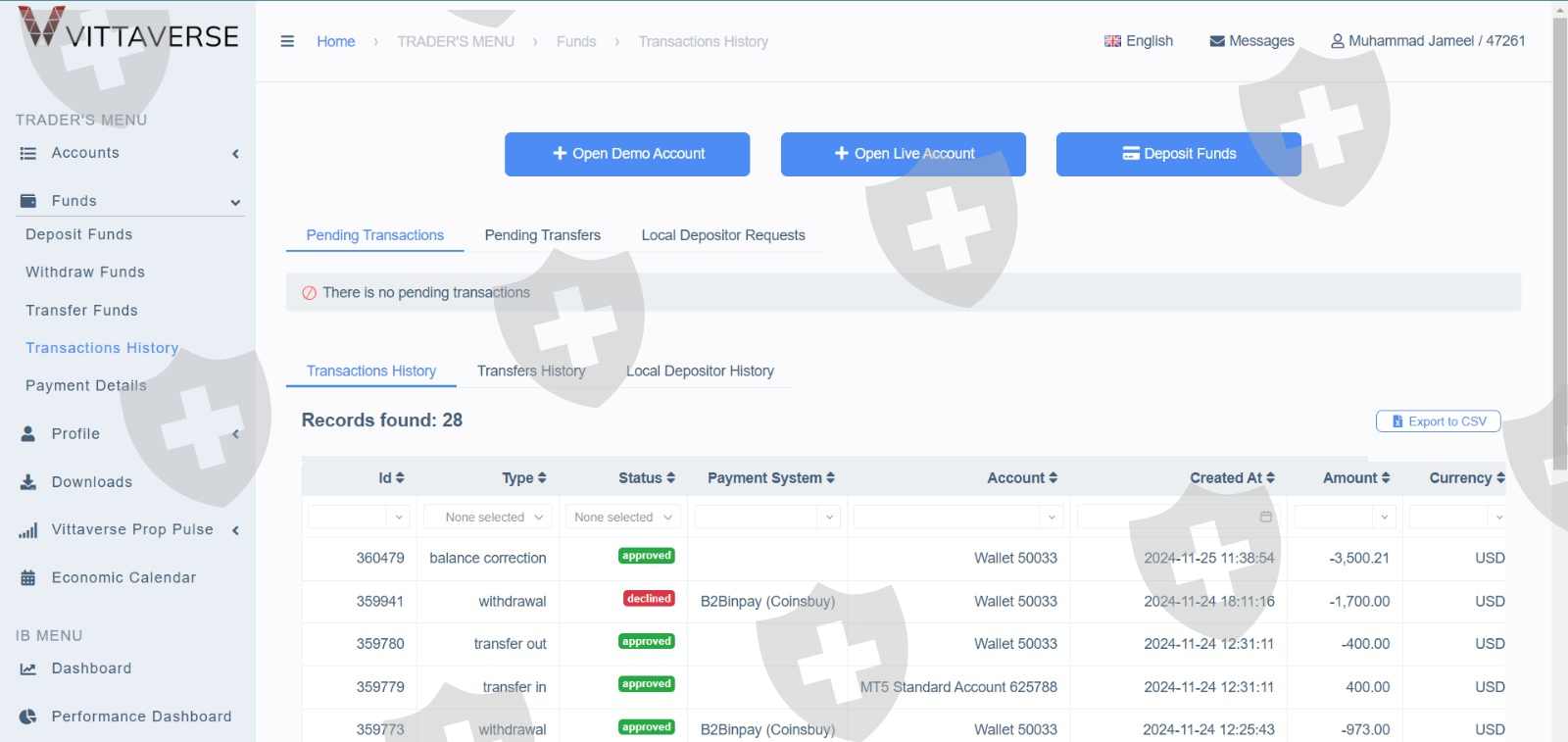
Task: Click Export to CSV button
Action: 1438,421
